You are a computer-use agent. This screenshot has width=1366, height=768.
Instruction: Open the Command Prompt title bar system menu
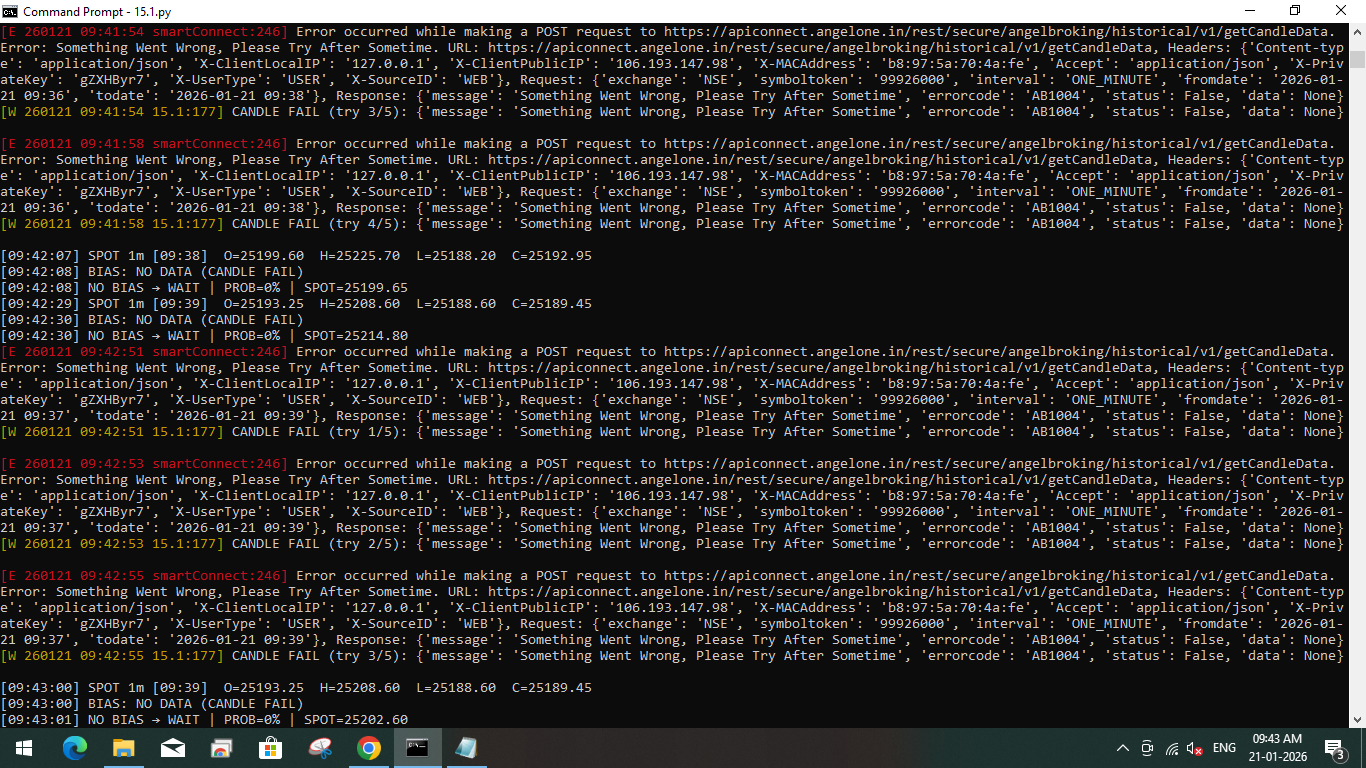(10, 10)
